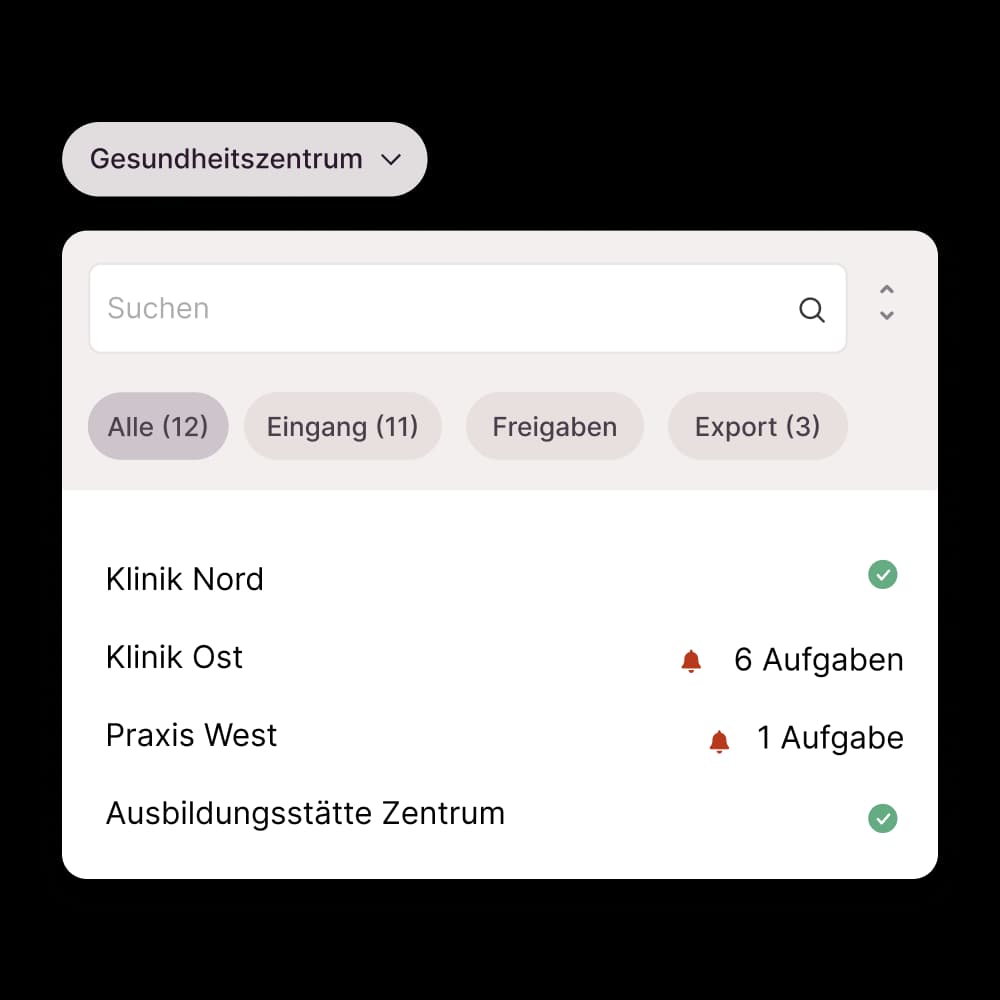Choose Praxis West from the list

pyautogui.click(x=192, y=735)
